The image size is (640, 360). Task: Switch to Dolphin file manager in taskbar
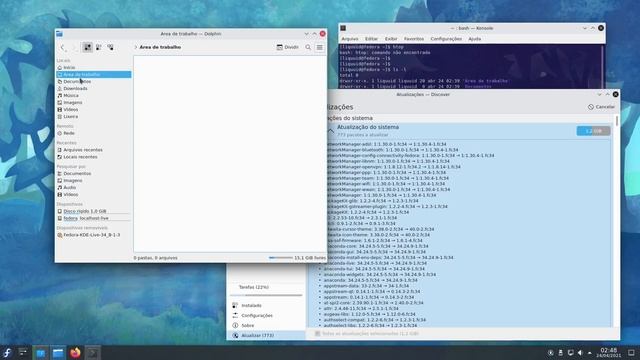point(58,353)
